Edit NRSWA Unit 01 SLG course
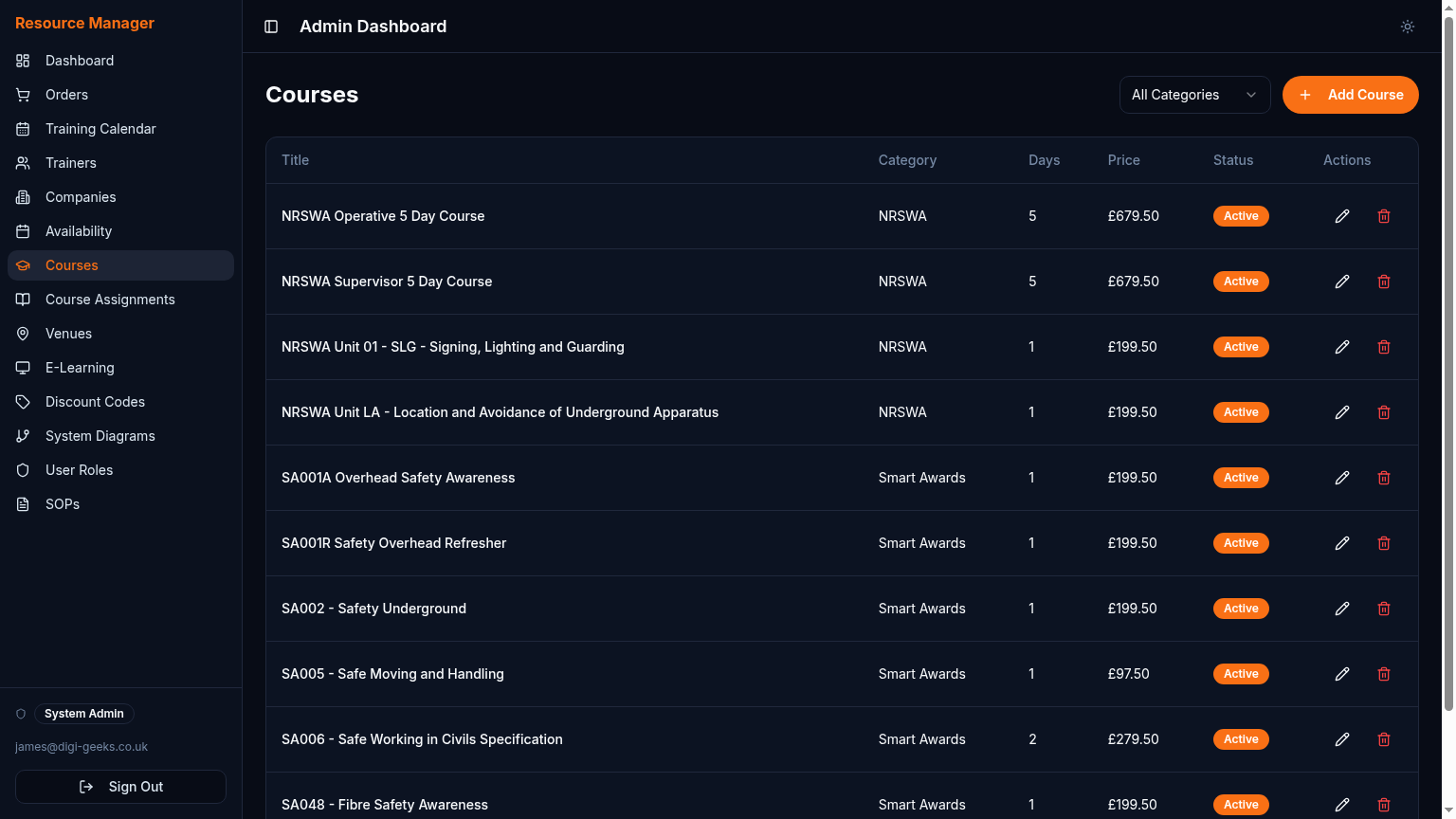 point(1342,347)
